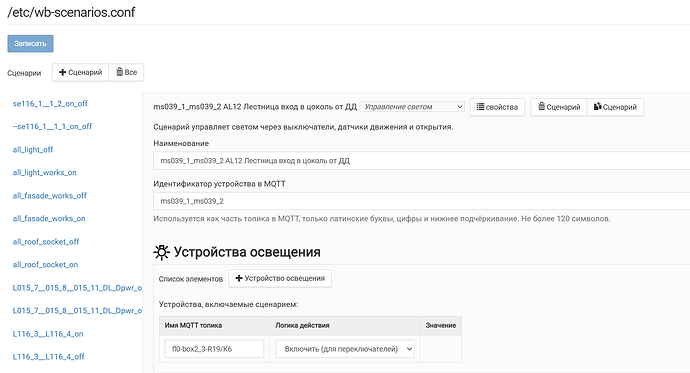Select the all_roof_socket_on scenario
This screenshot has width=690, height=373.
(45, 265)
